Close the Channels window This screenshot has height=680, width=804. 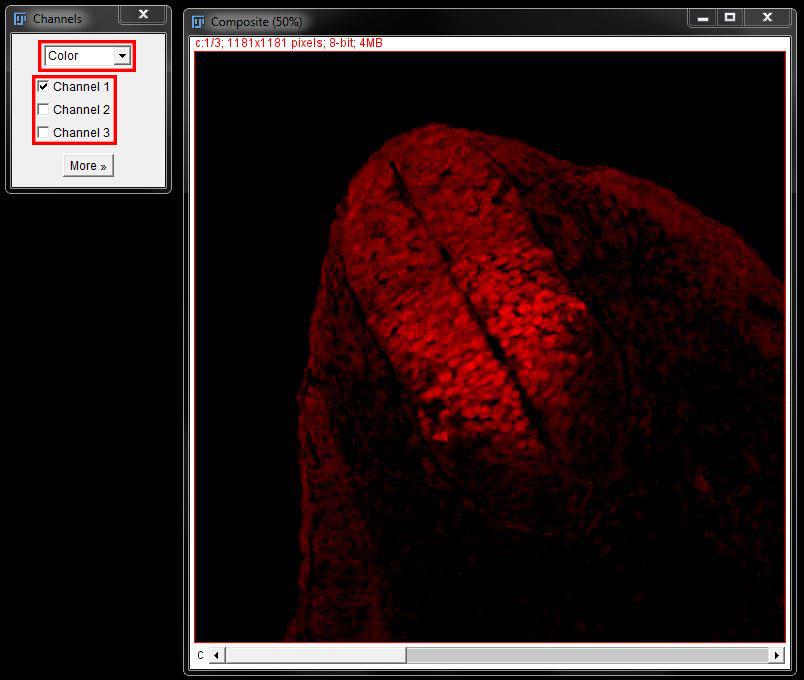click(x=143, y=14)
